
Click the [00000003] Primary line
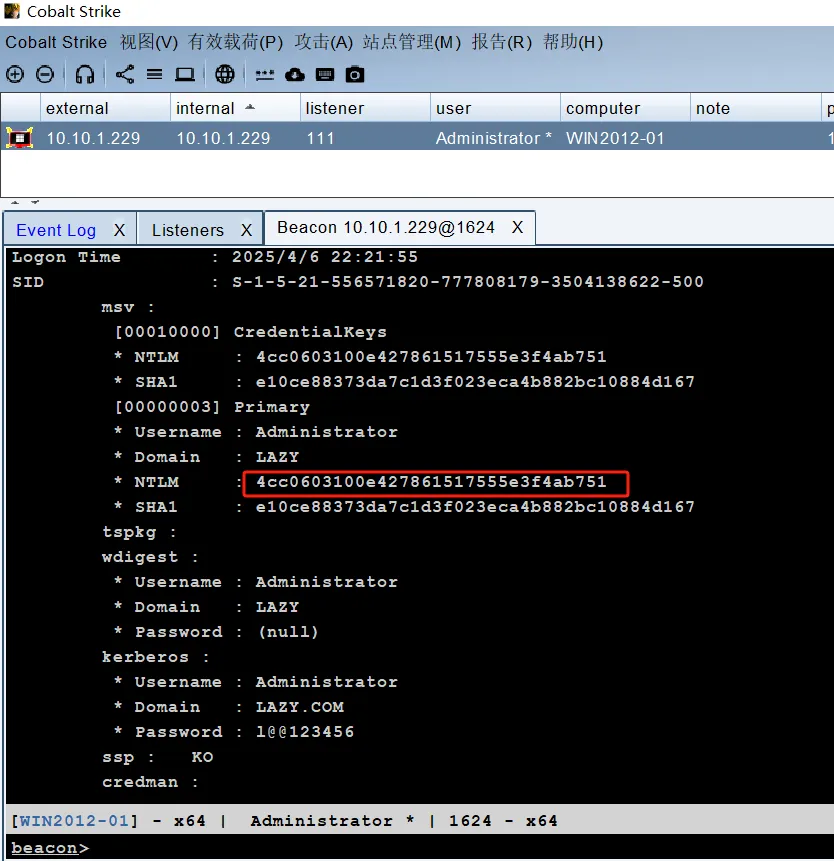point(212,407)
